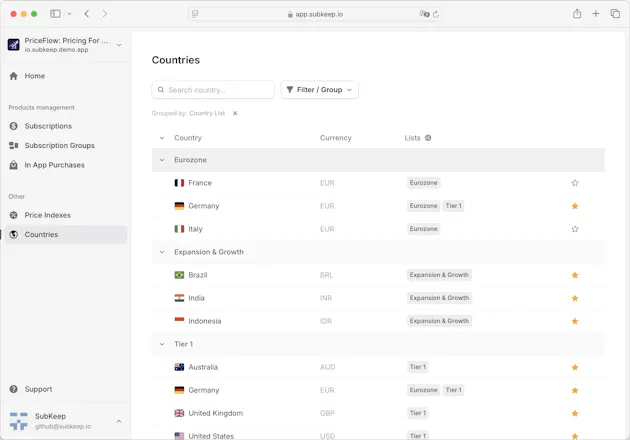Viewport: 630px width, 440px height.
Task: Click the Countries globe icon
Action: pos(13,235)
